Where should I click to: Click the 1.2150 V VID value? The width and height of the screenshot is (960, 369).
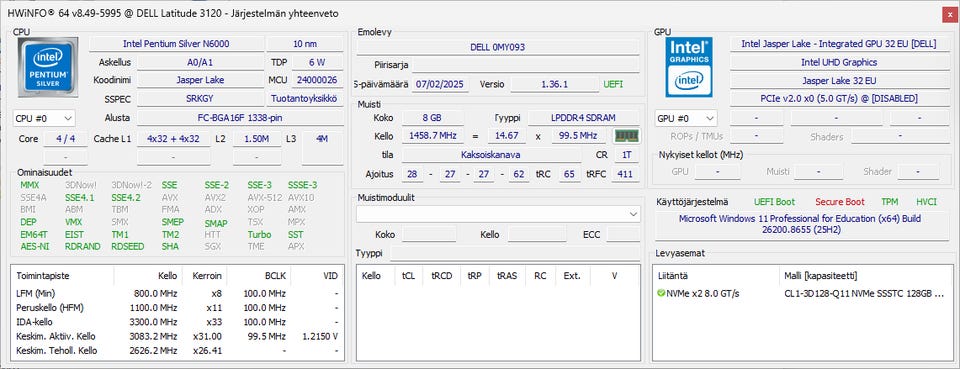point(320,336)
